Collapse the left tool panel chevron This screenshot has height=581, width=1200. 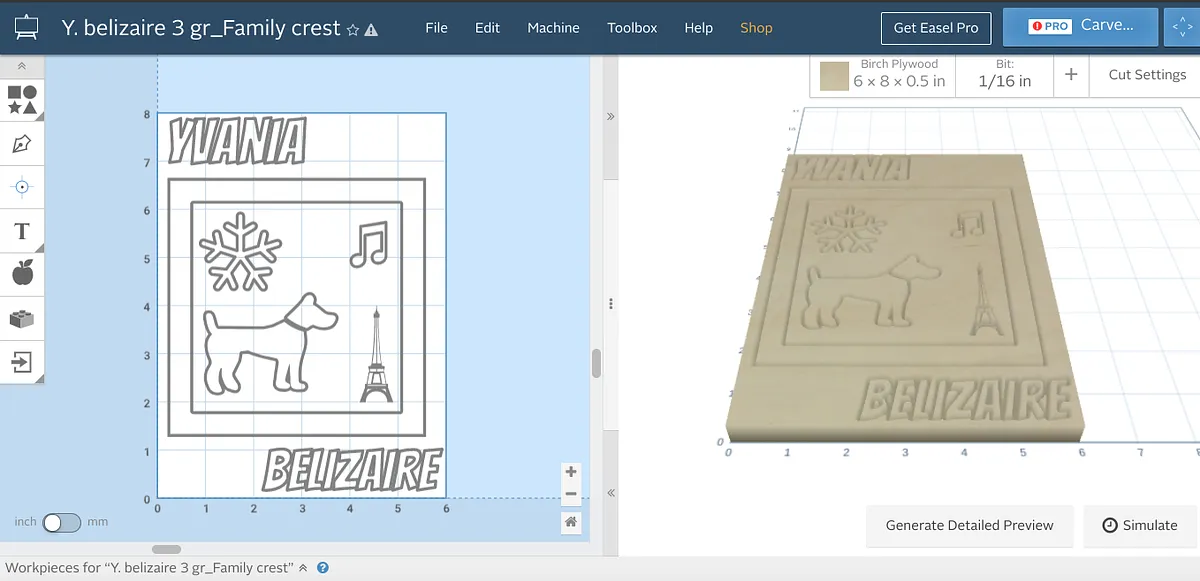pyautogui.click(x=22, y=66)
